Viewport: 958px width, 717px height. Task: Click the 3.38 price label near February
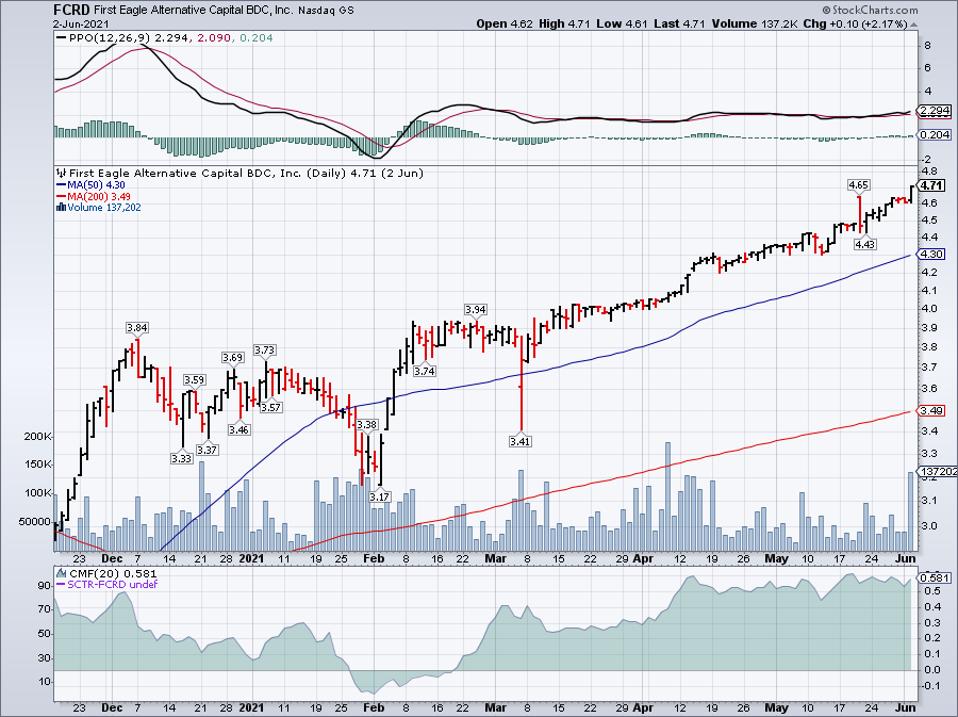tap(367, 424)
